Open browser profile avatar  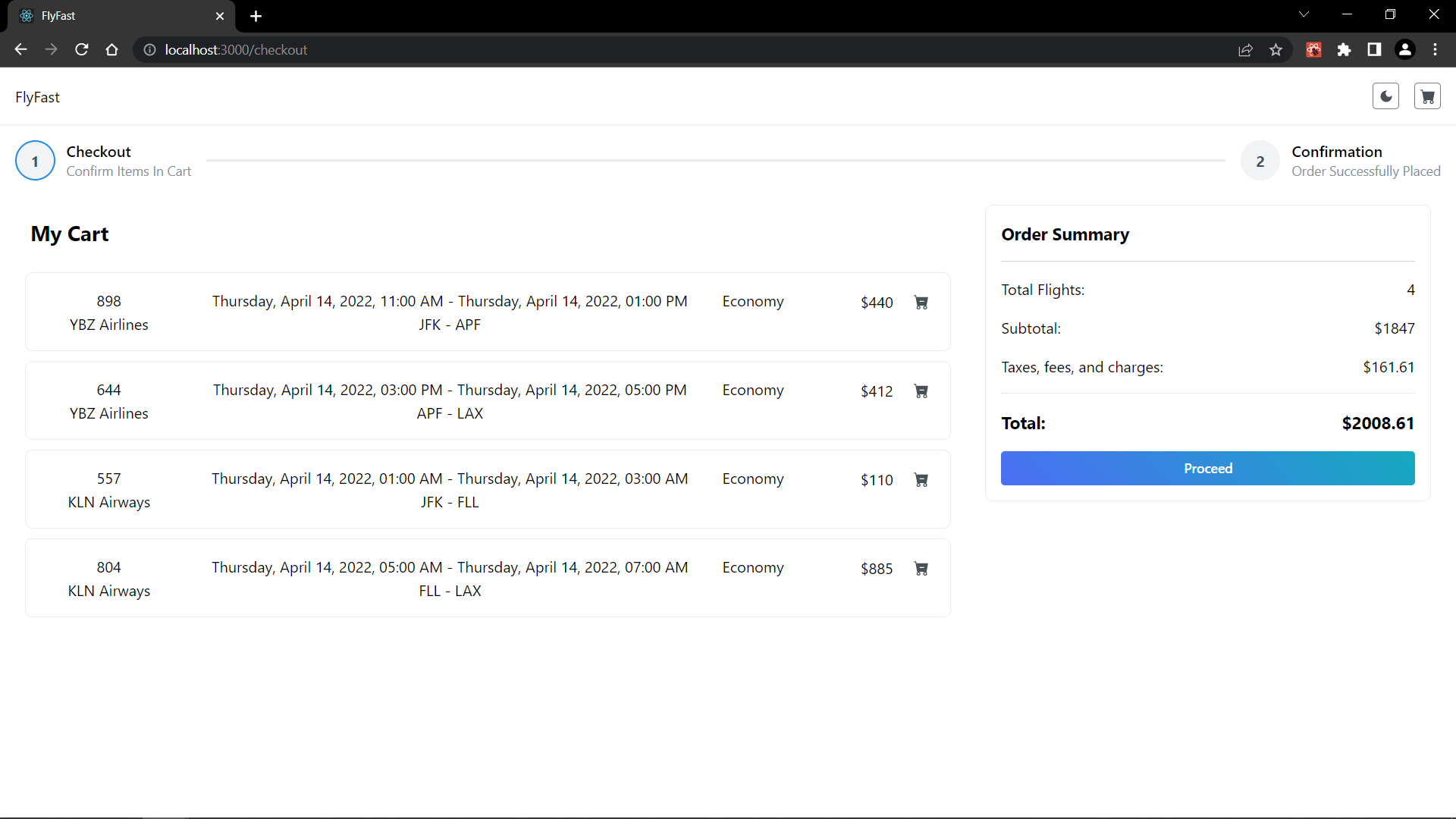(x=1404, y=50)
